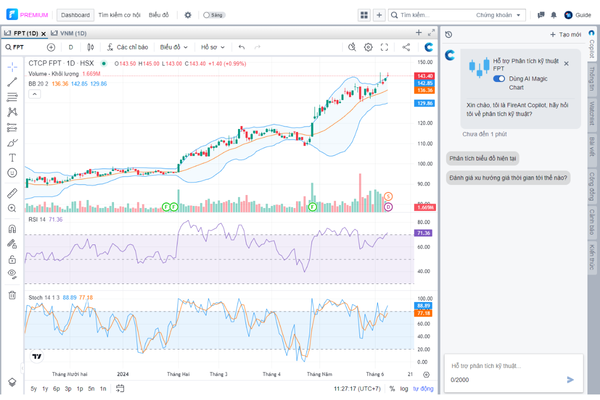Image resolution: width=600 pixels, height=400 pixels.
Task: Select the trend line drawing tool
Action: pyautogui.click(x=12, y=82)
